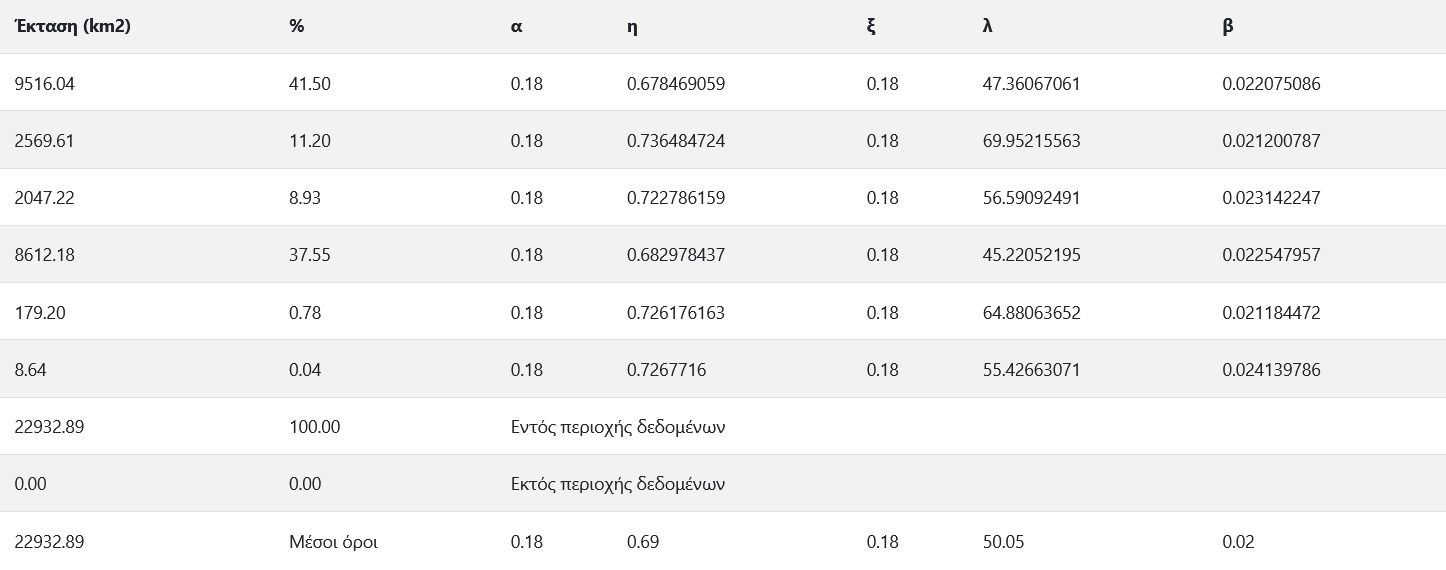
Task: Select the percentage total 100.00 cell
Action: click(314, 427)
